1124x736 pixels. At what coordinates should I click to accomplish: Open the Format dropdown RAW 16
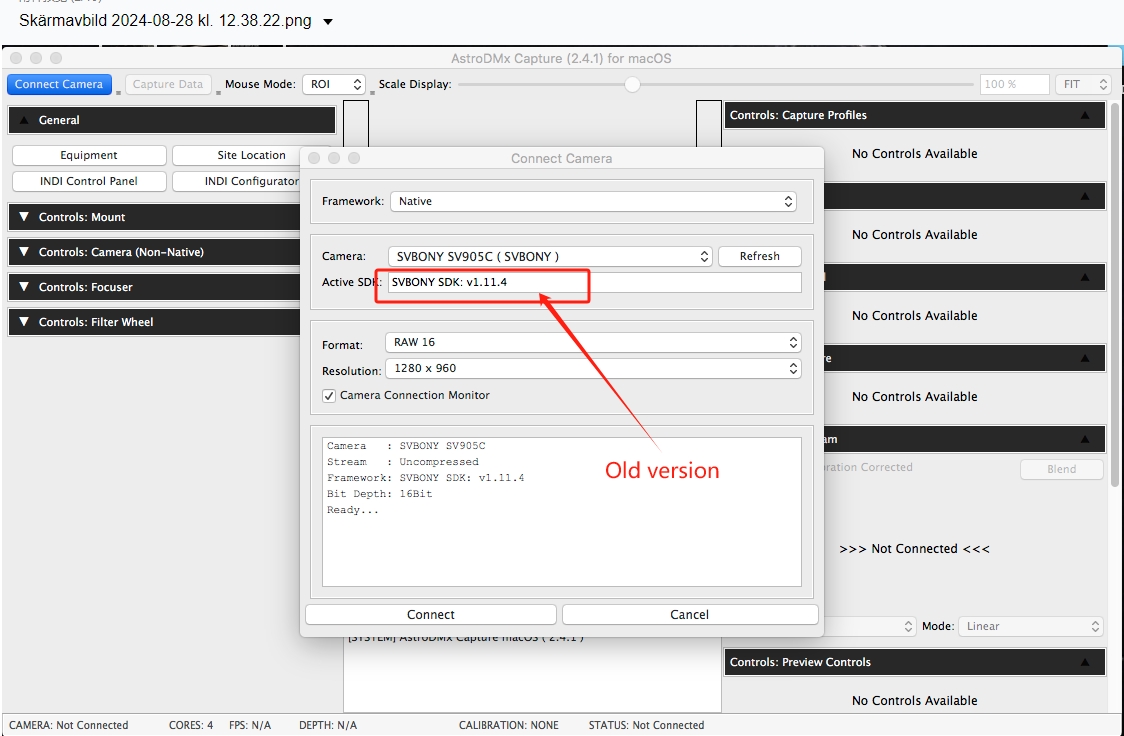[x=593, y=342]
